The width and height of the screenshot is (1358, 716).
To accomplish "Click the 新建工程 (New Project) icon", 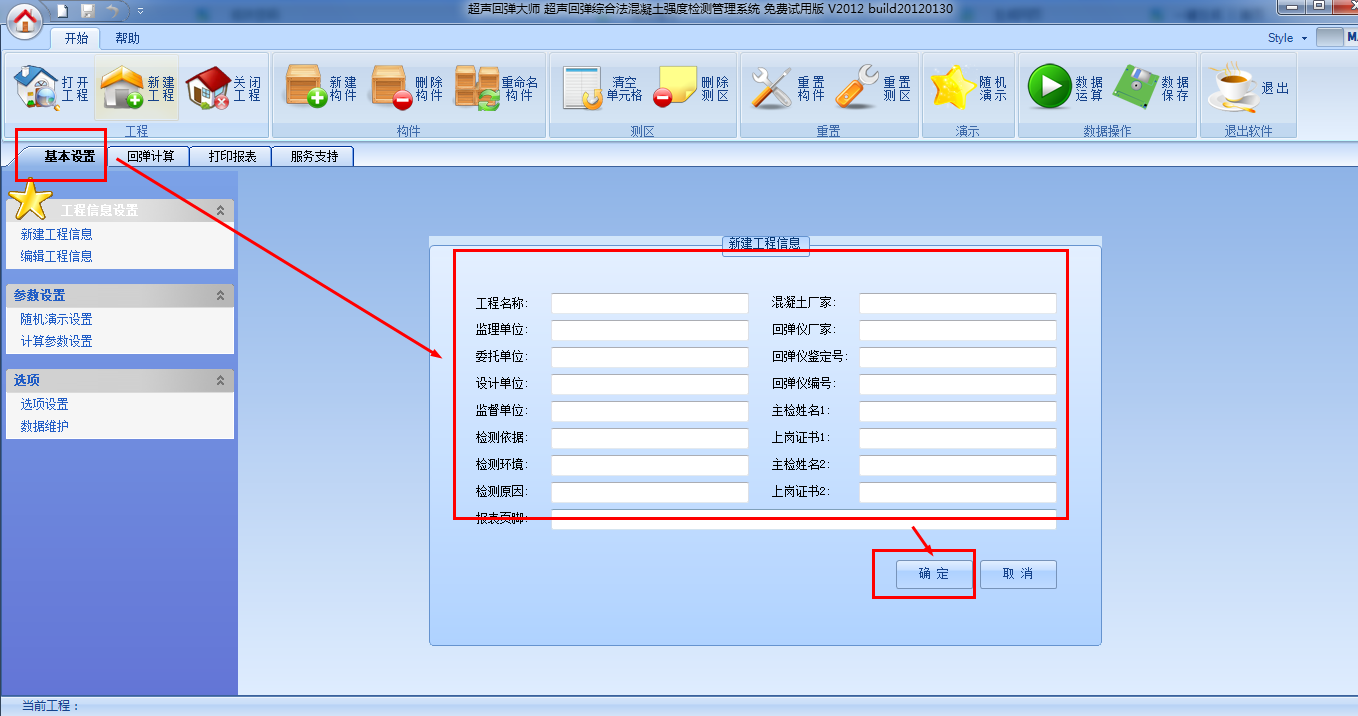I will [x=122, y=88].
